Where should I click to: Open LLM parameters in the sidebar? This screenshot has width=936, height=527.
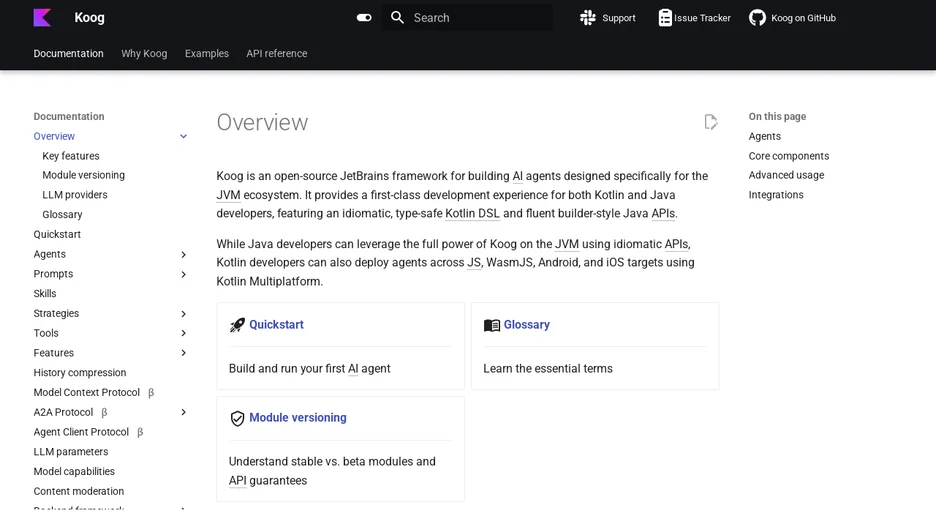pyautogui.click(x=70, y=451)
